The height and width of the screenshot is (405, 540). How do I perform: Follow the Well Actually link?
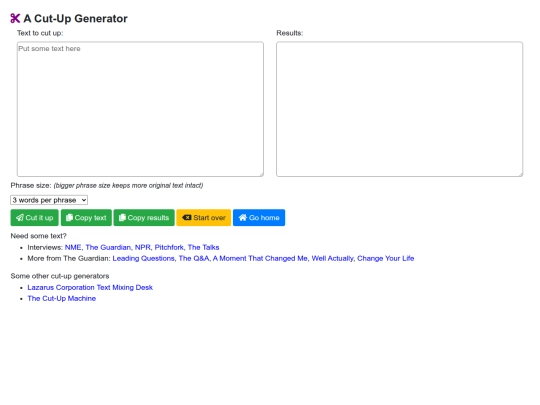point(332,258)
